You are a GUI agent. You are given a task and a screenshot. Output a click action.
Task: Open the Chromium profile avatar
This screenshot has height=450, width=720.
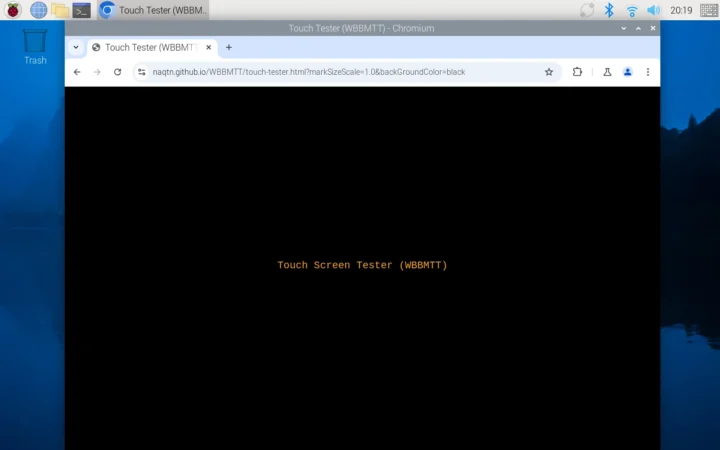(627, 72)
